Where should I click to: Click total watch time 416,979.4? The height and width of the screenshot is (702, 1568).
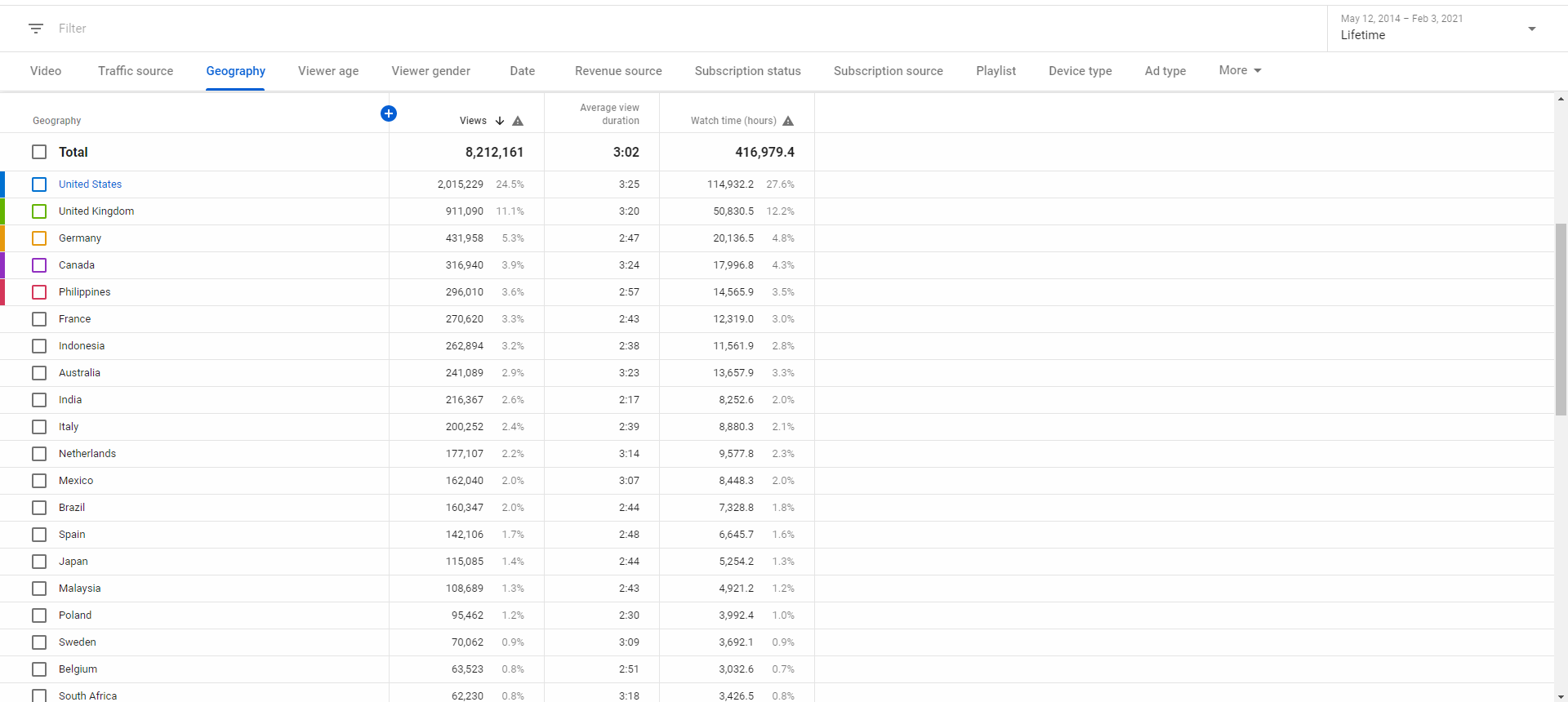pyautogui.click(x=764, y=152)
